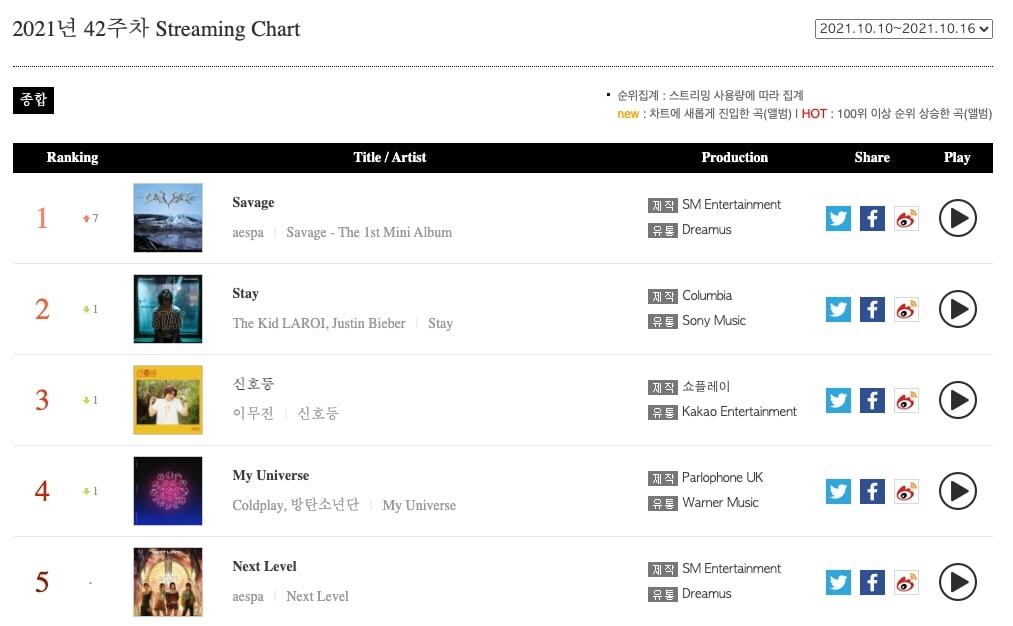Share 신호등 on Weibo
Viewport: 1013px width, 626px height.
pos(906,400)
